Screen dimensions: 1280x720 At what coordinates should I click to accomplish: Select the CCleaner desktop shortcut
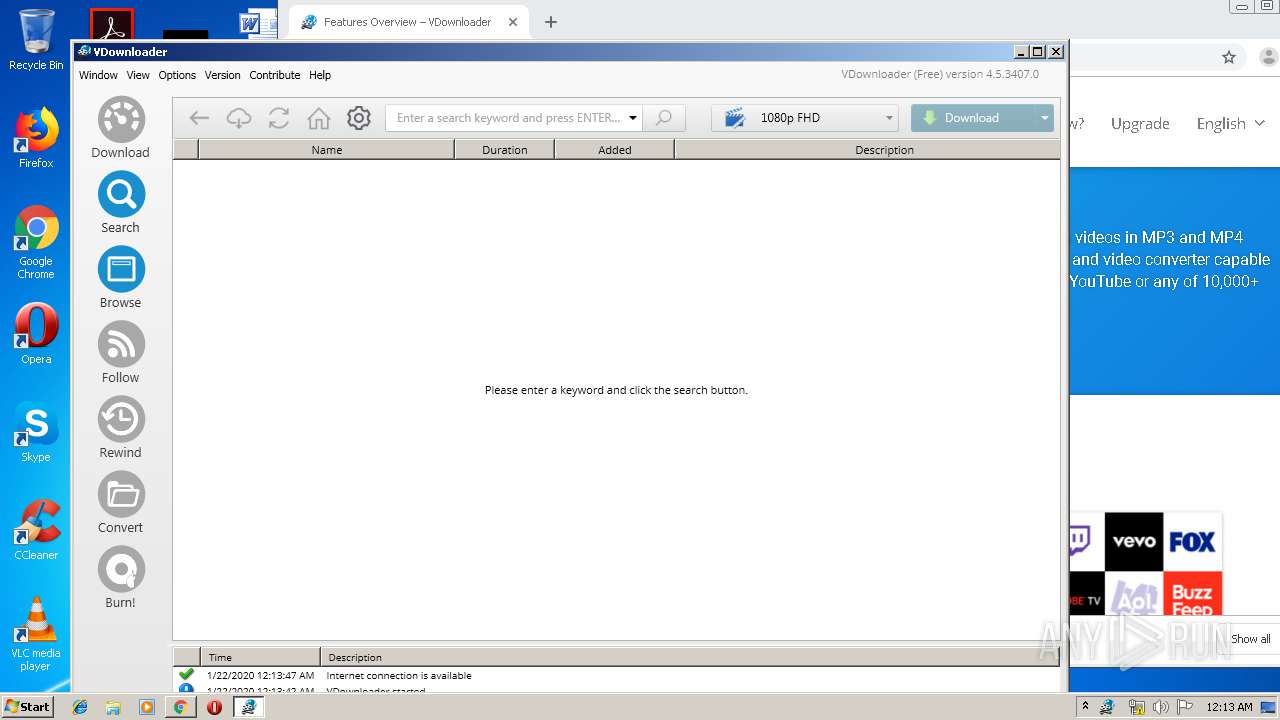(x=36, y=530)
